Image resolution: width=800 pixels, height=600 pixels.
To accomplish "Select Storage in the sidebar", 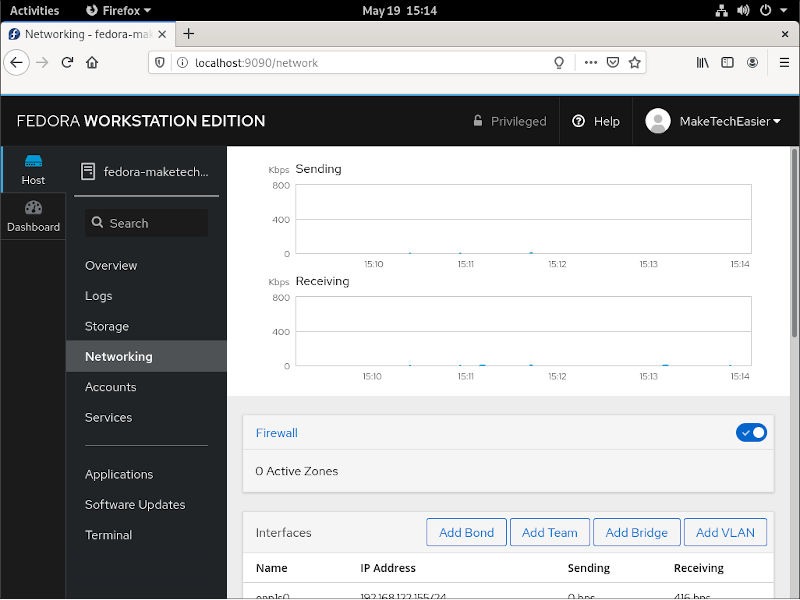I will [107, 326].
